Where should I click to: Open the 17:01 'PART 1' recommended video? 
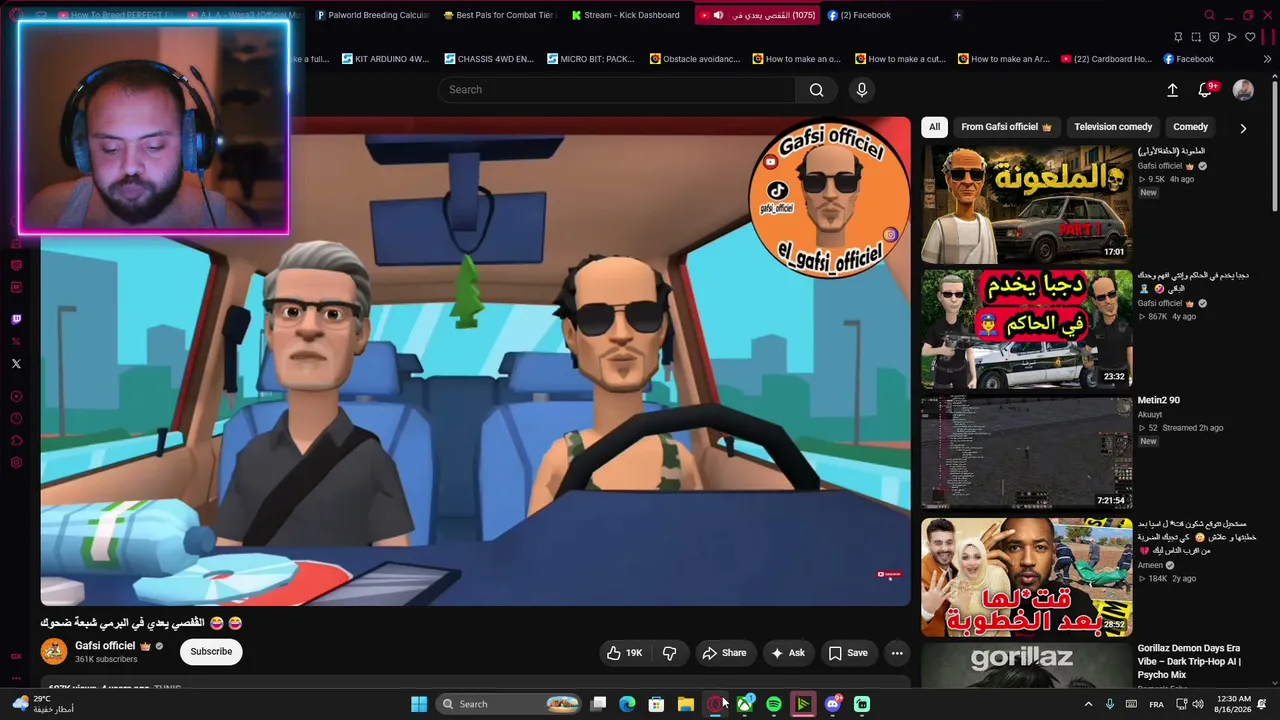coord(1026,204)
